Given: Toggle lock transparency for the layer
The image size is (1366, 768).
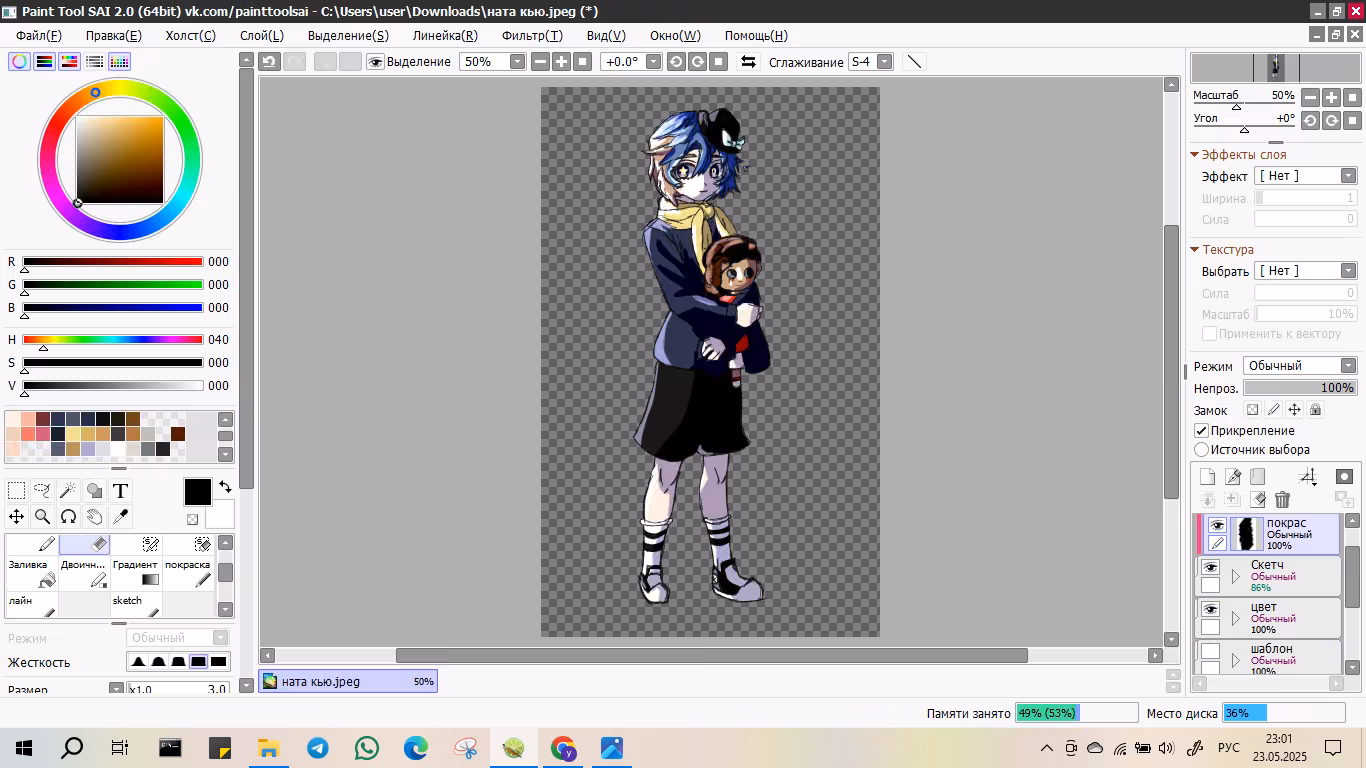Looking at the screenshot, I should click(x=1252, y=410).
